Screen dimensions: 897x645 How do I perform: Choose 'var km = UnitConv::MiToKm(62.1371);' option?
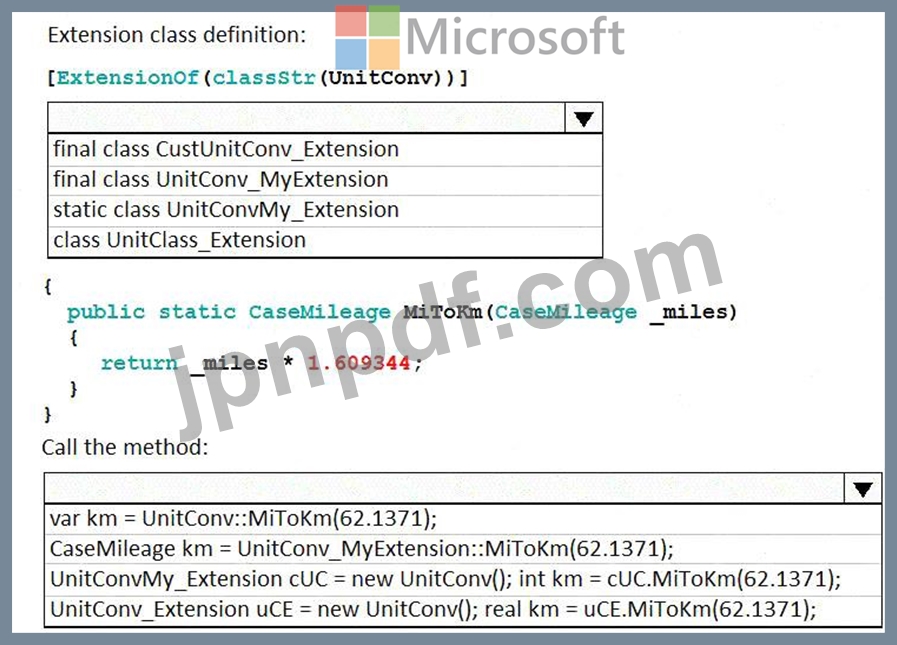coord(244,518)
